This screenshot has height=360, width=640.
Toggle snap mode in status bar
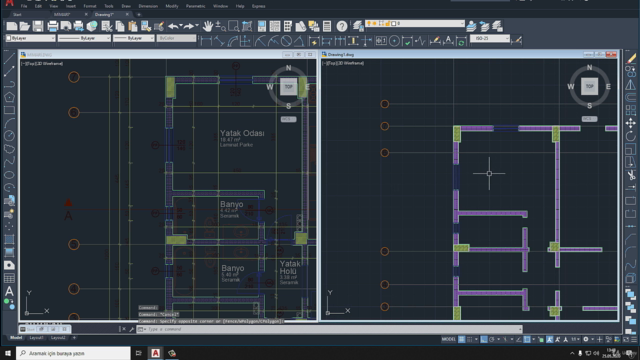coord(469,340)
